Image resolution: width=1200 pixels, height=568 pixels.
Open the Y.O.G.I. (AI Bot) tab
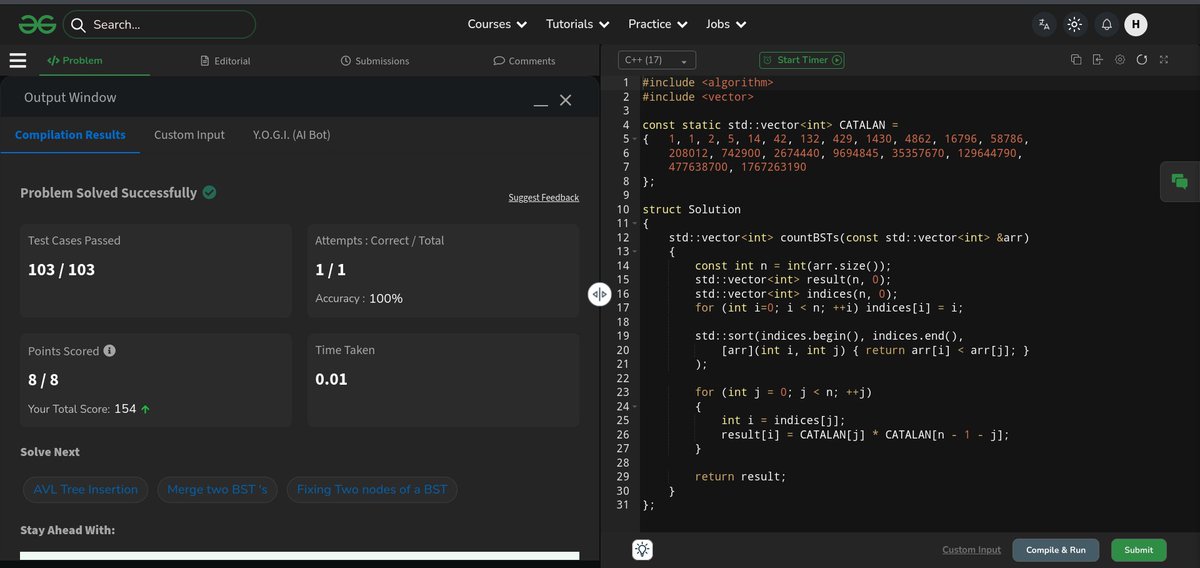pos(292,135)
